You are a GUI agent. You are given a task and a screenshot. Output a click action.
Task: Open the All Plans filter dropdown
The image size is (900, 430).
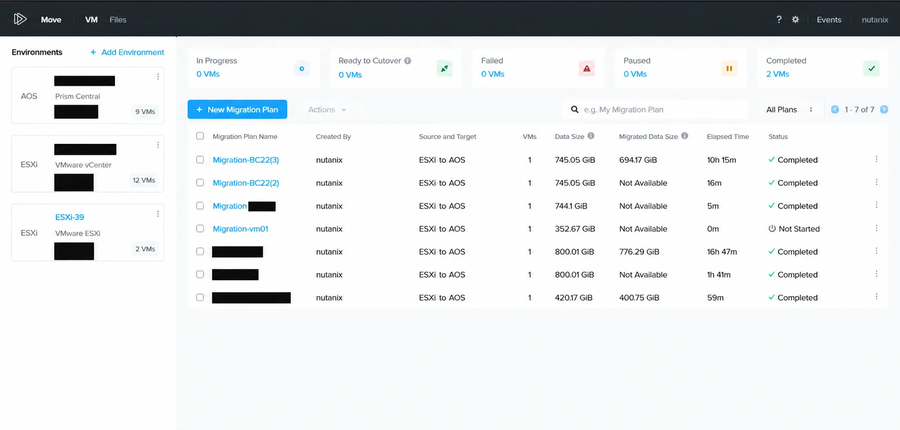[x=790, y=109]
